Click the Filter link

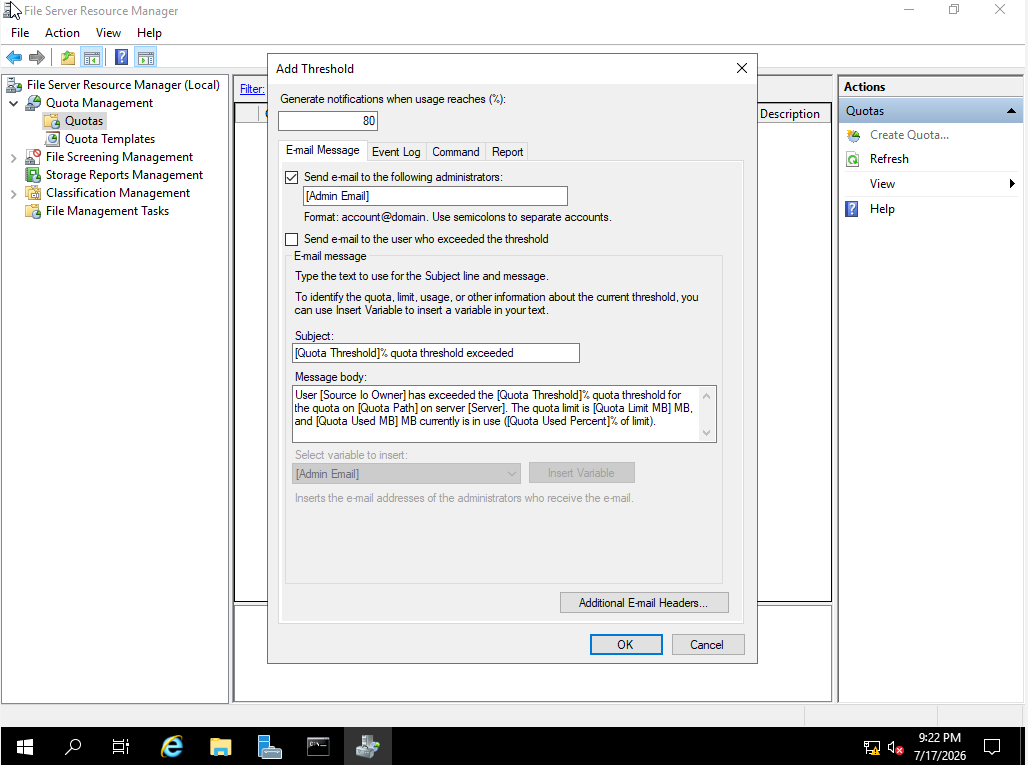coord(252,89)
